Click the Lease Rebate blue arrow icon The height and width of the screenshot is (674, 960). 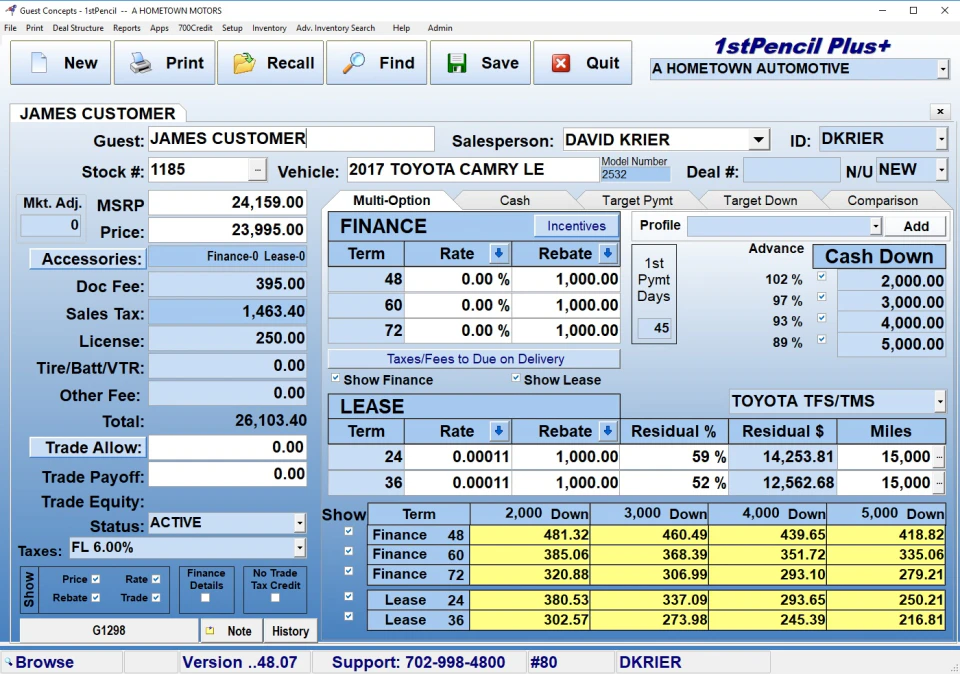607,432
